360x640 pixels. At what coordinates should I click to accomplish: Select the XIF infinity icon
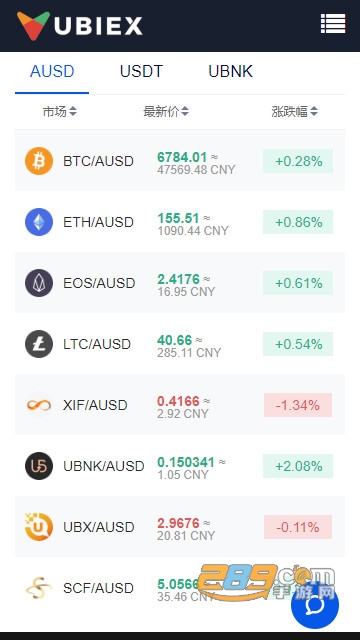tap(39, 405)
